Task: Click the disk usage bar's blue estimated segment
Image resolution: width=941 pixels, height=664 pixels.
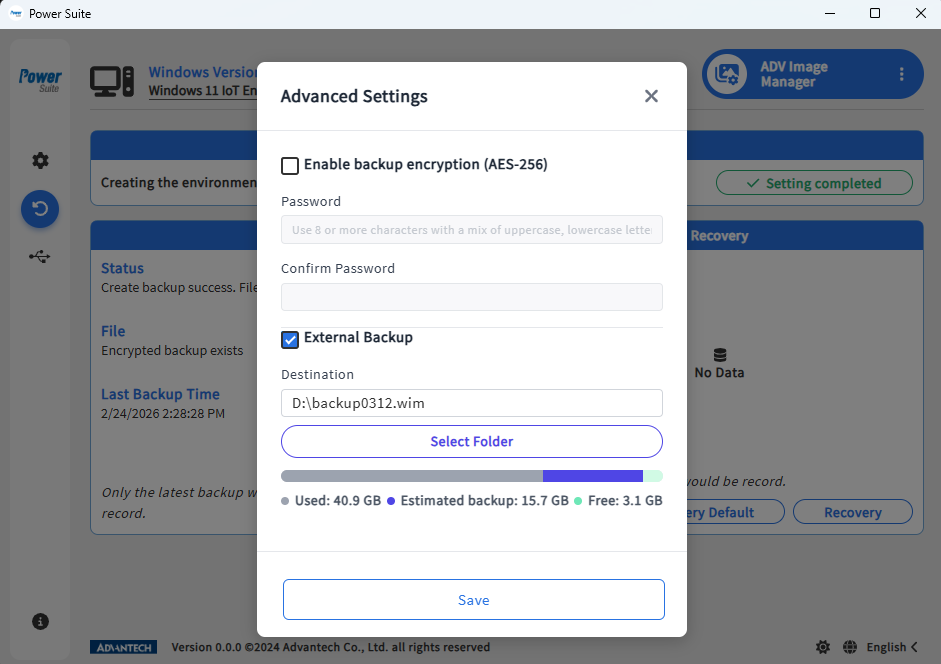Action: [x=593, y=476]
